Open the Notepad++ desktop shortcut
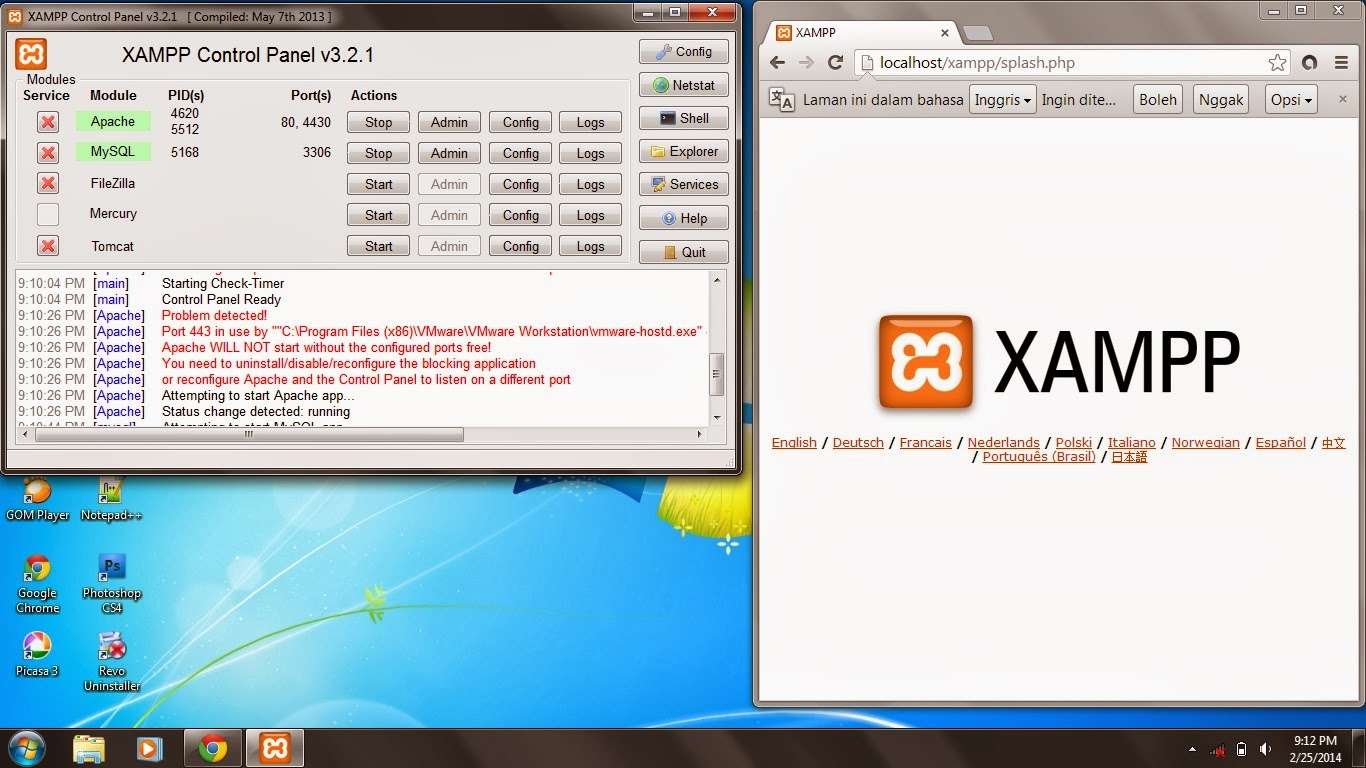 coord(111,499)
